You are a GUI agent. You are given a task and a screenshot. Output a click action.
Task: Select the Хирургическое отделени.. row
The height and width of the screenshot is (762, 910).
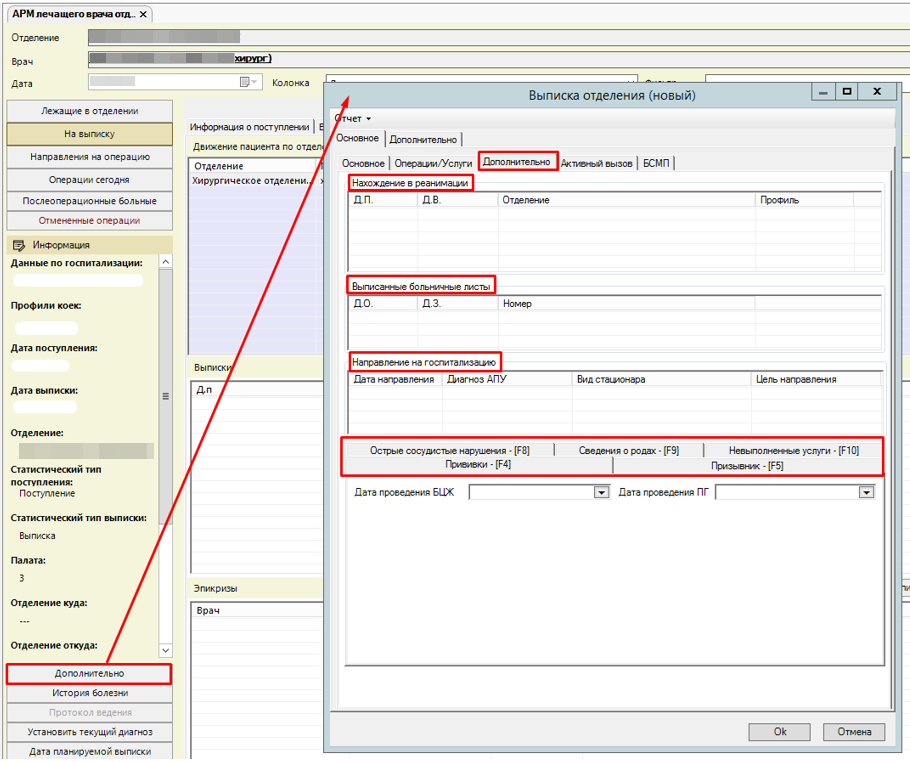pyautogui.click(x=256, y=180)
